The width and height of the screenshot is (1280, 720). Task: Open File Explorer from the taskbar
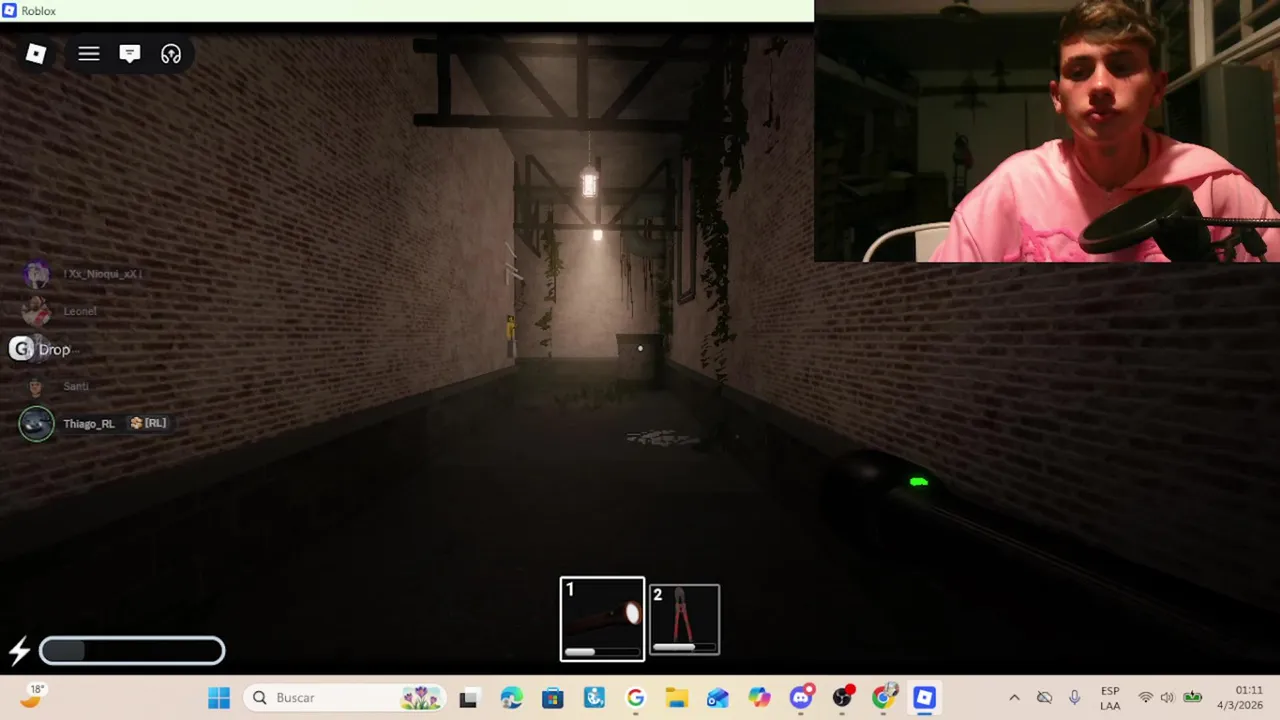(677, 698)
